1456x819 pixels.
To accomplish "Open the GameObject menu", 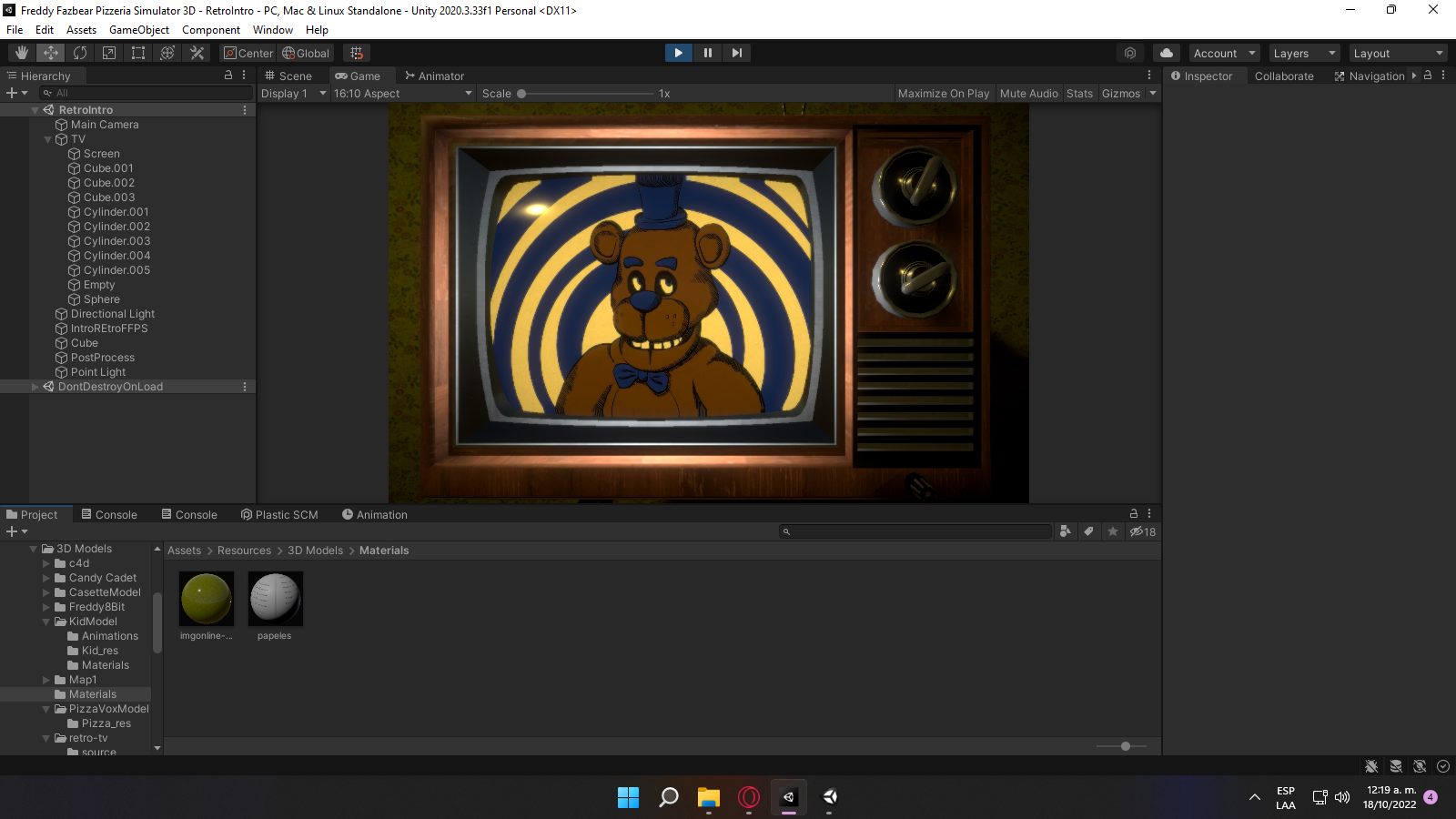I will click(138, 30).
